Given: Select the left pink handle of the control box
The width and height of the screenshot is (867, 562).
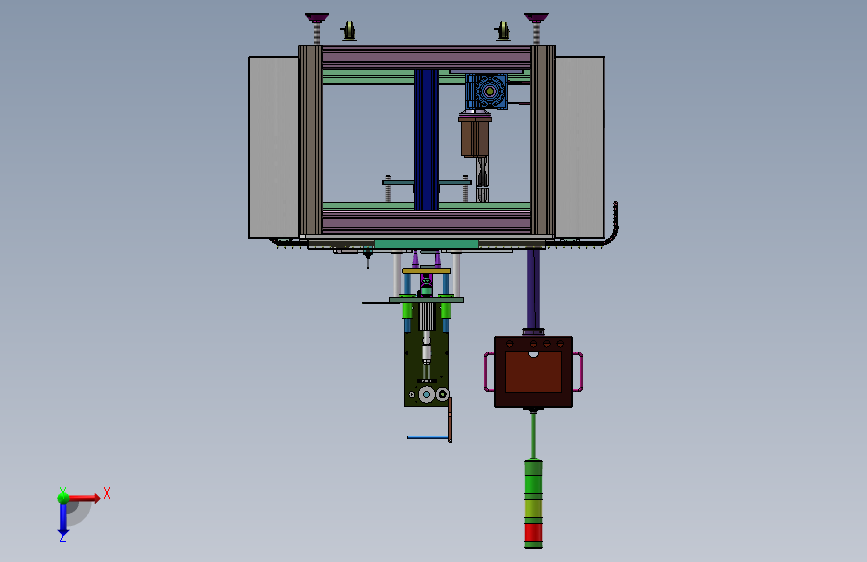Looking at the screenshot, I should coord(489,372).
